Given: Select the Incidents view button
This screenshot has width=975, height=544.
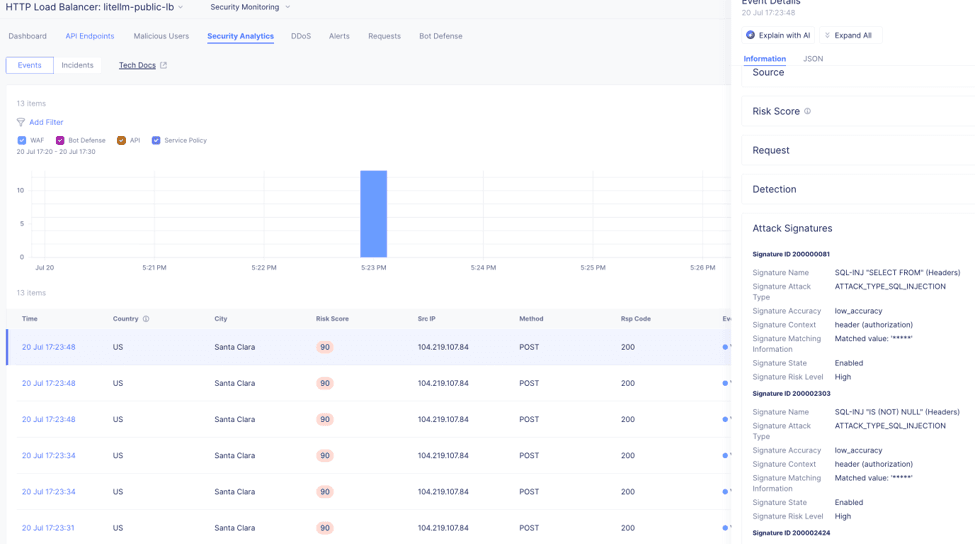Looking at the screenshot, I should coord(77,65).
